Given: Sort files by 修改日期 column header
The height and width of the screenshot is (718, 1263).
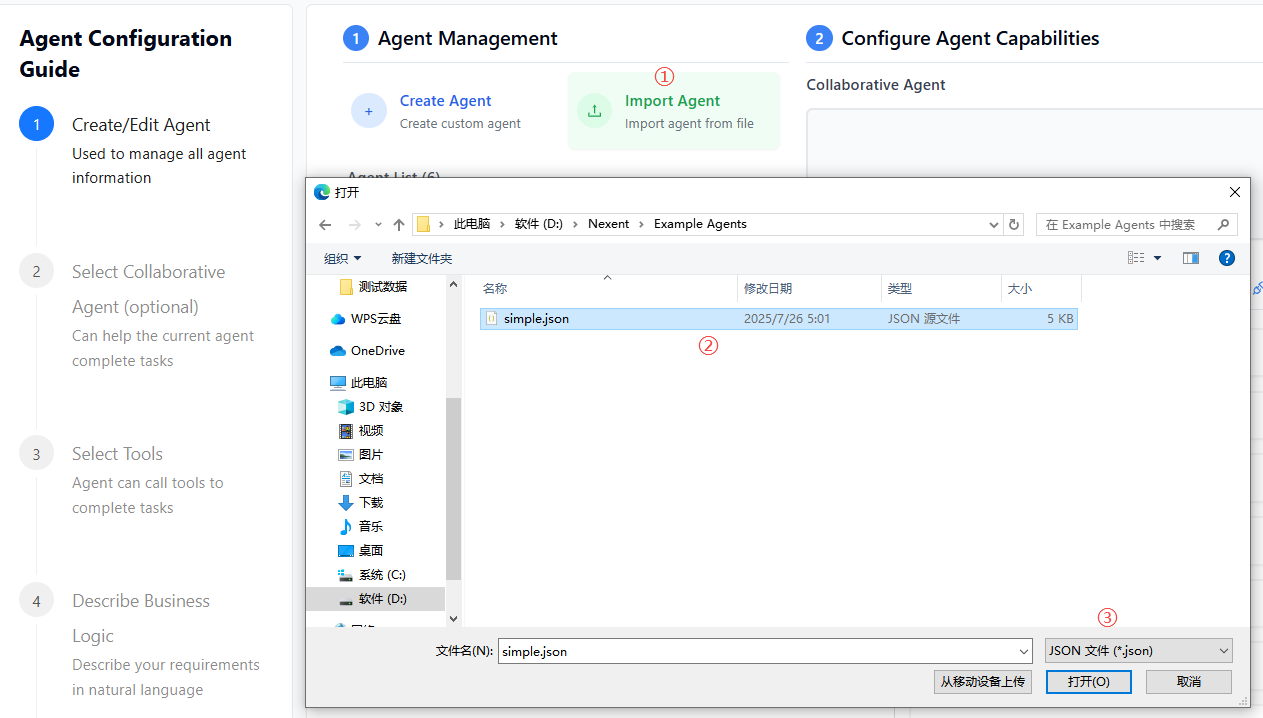Looking at the screenshot, I should pos(768,288).
